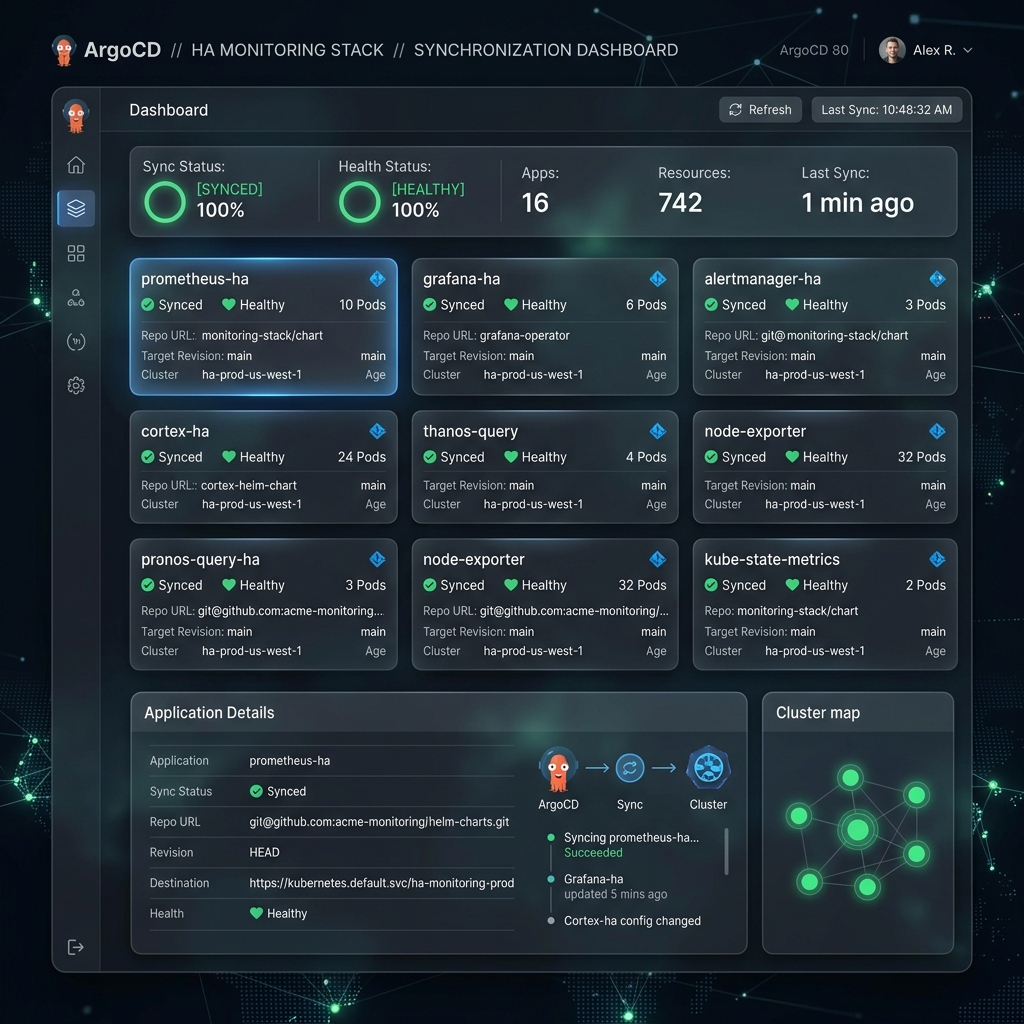This screenshot has width=1024, height=1024.
Task: Select the Applications layers icon in sidebar
Action: [76, 208]
